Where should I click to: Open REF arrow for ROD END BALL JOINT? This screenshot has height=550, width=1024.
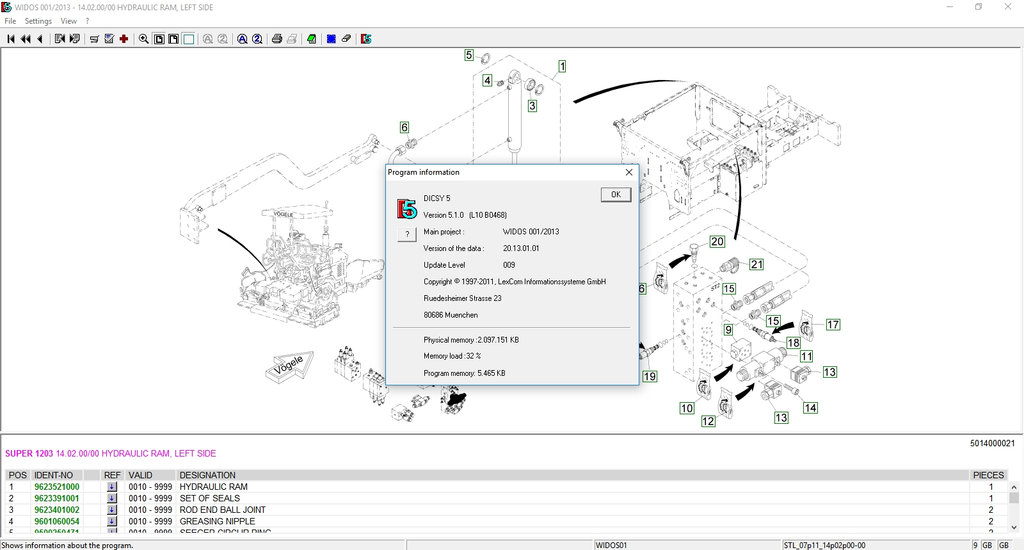point(112,510)
